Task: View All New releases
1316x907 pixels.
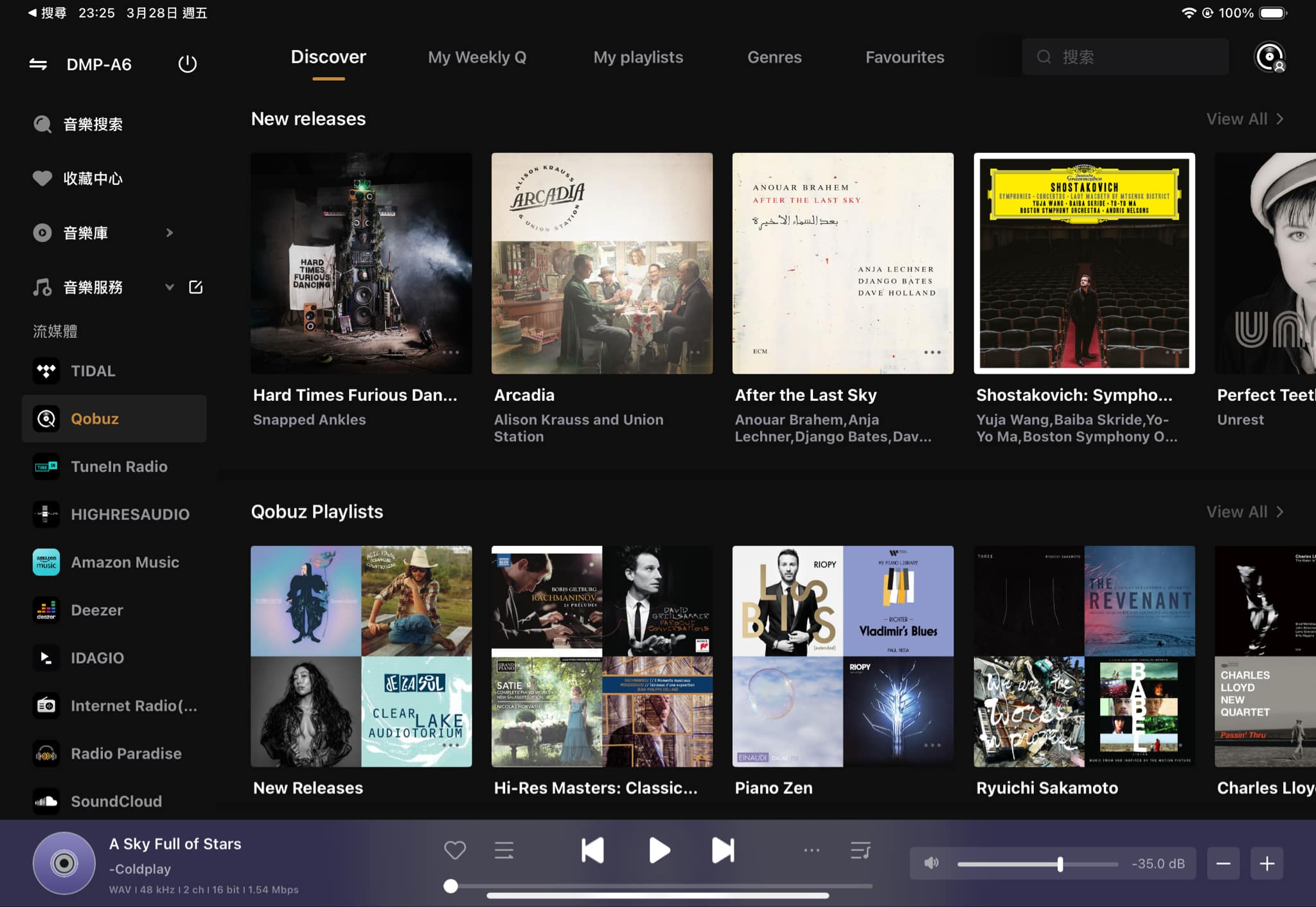Action: point(1245,119)
